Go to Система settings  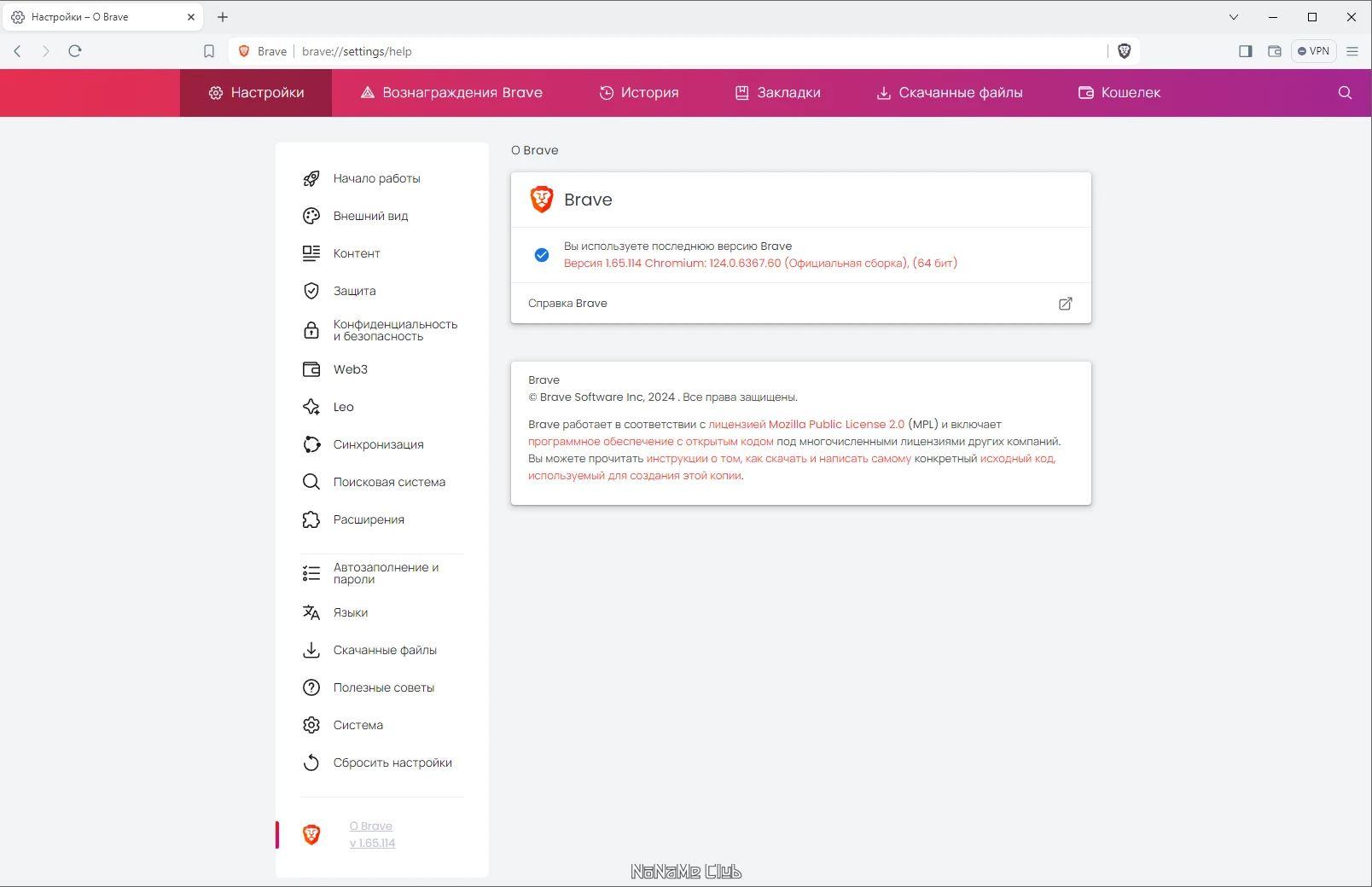click(358, 725)
